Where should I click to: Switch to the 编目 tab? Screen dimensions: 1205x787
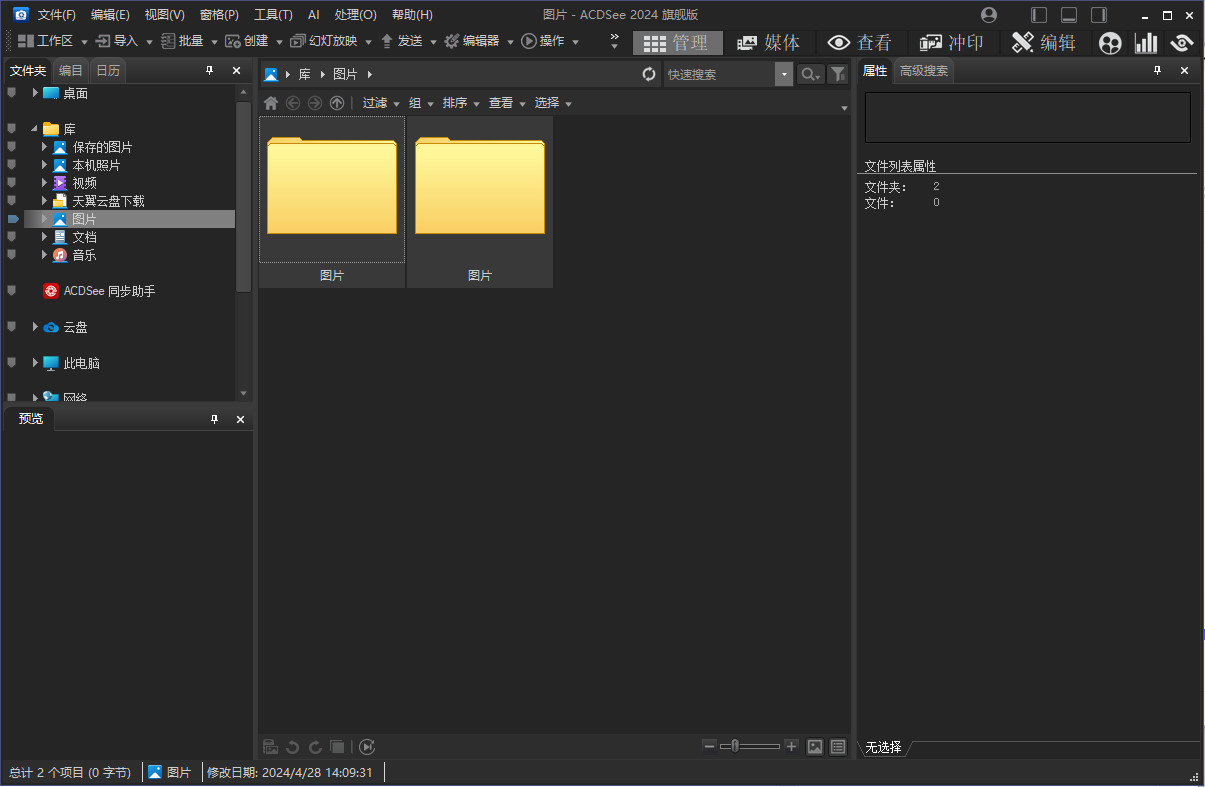tap(71, 71)
